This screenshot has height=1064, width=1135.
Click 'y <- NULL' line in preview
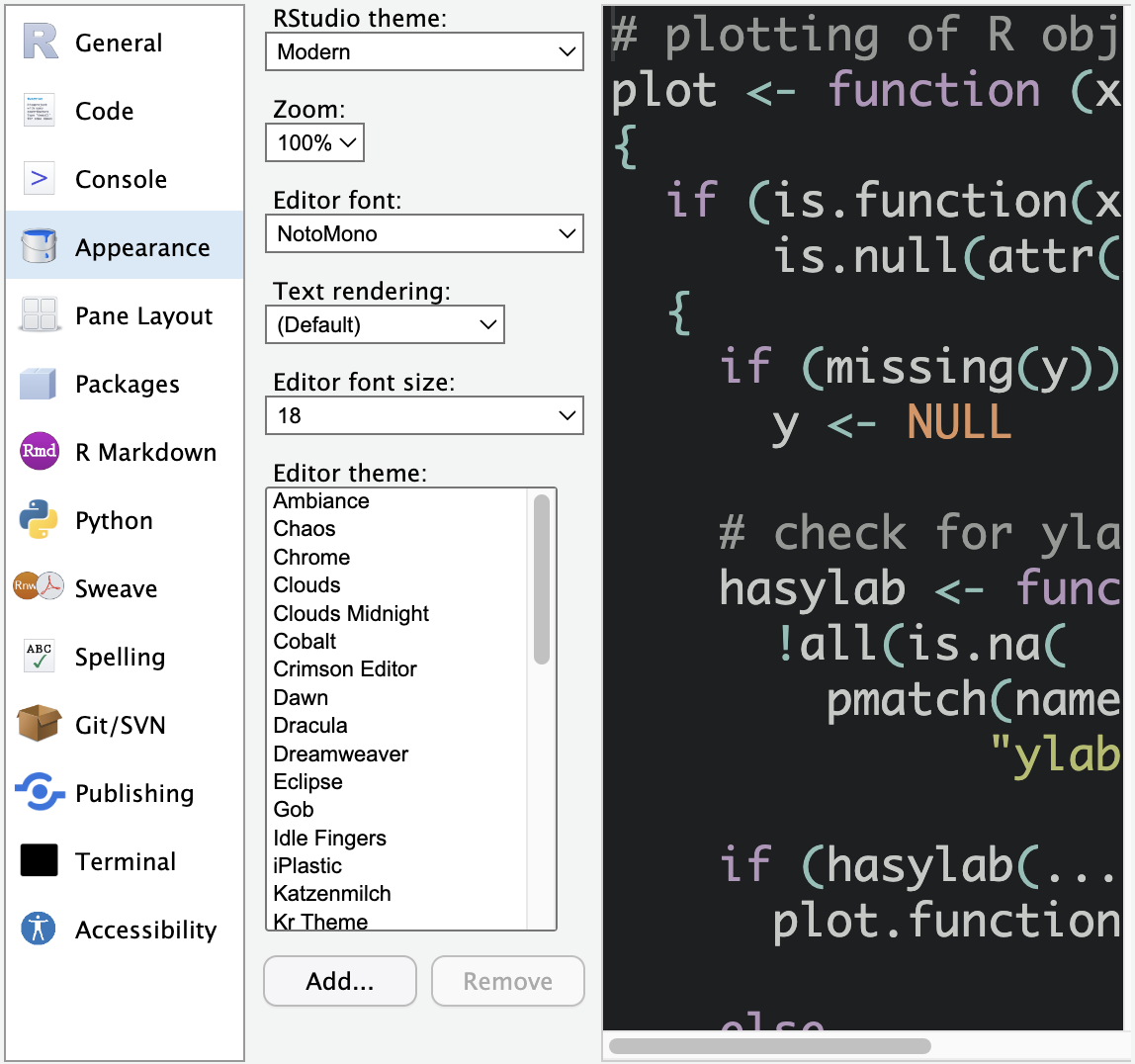891,422
